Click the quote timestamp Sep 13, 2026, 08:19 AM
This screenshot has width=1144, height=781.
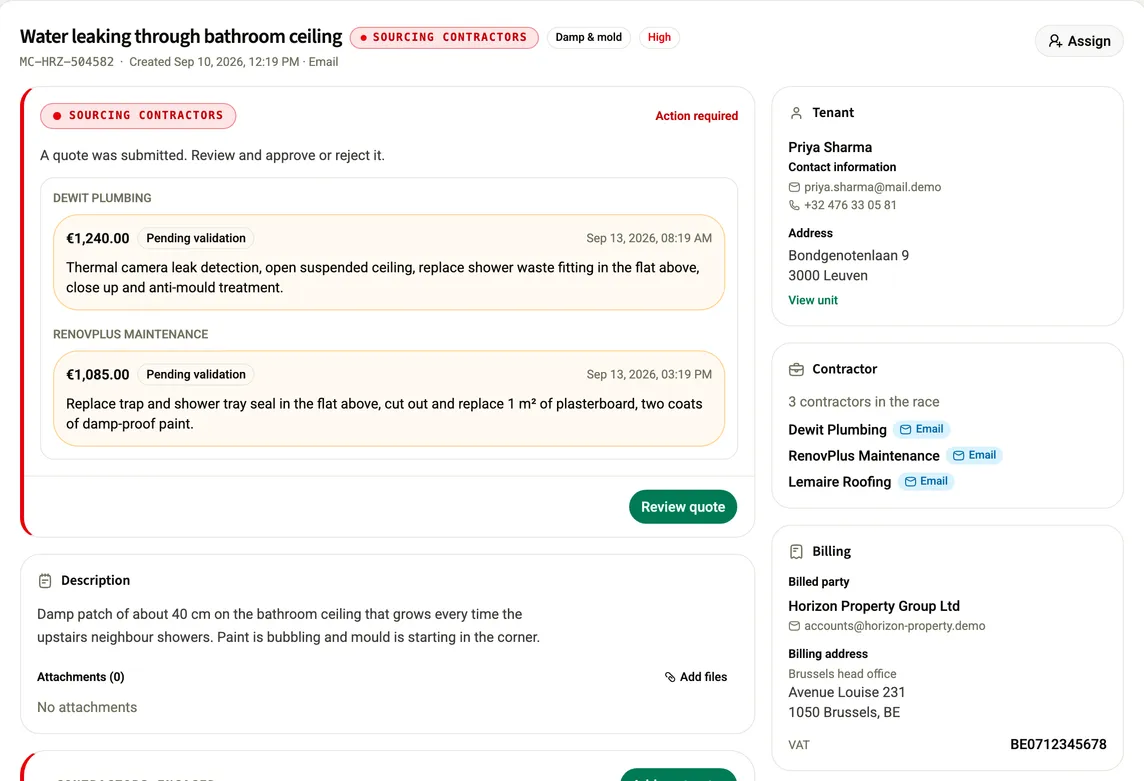click(x=649, y=238)
